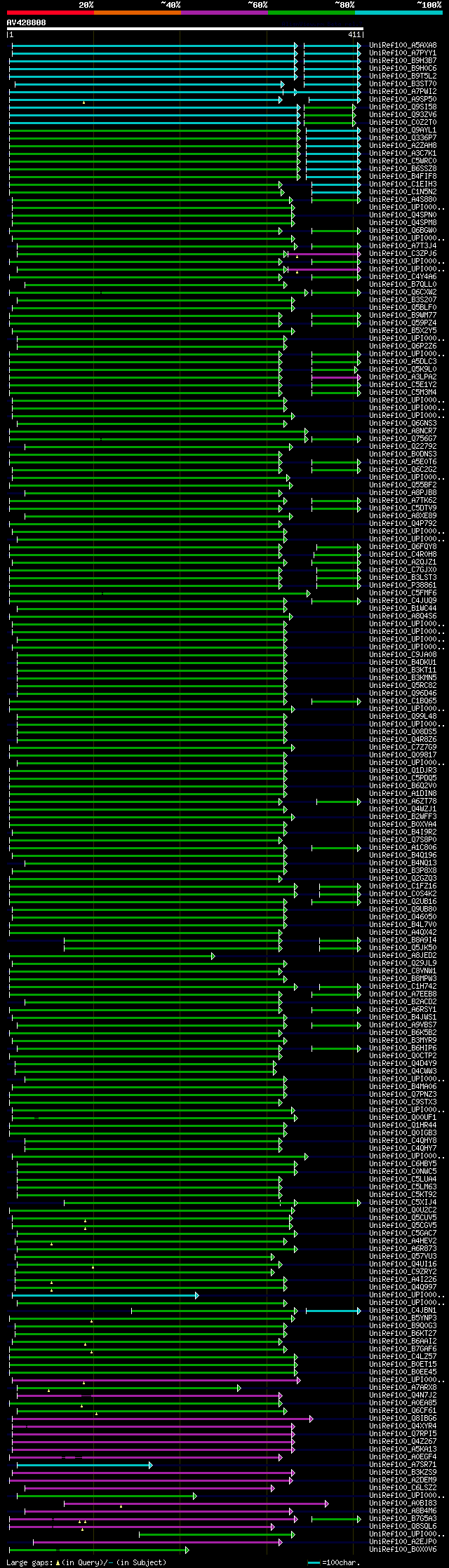Select label UniRef100_B0ET15
Viewport: 449px width, 1568px height.
click(403, 1364)
